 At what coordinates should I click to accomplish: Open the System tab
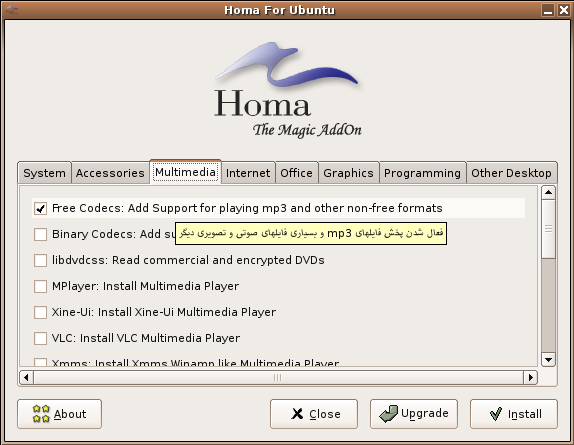coord(44,173)
